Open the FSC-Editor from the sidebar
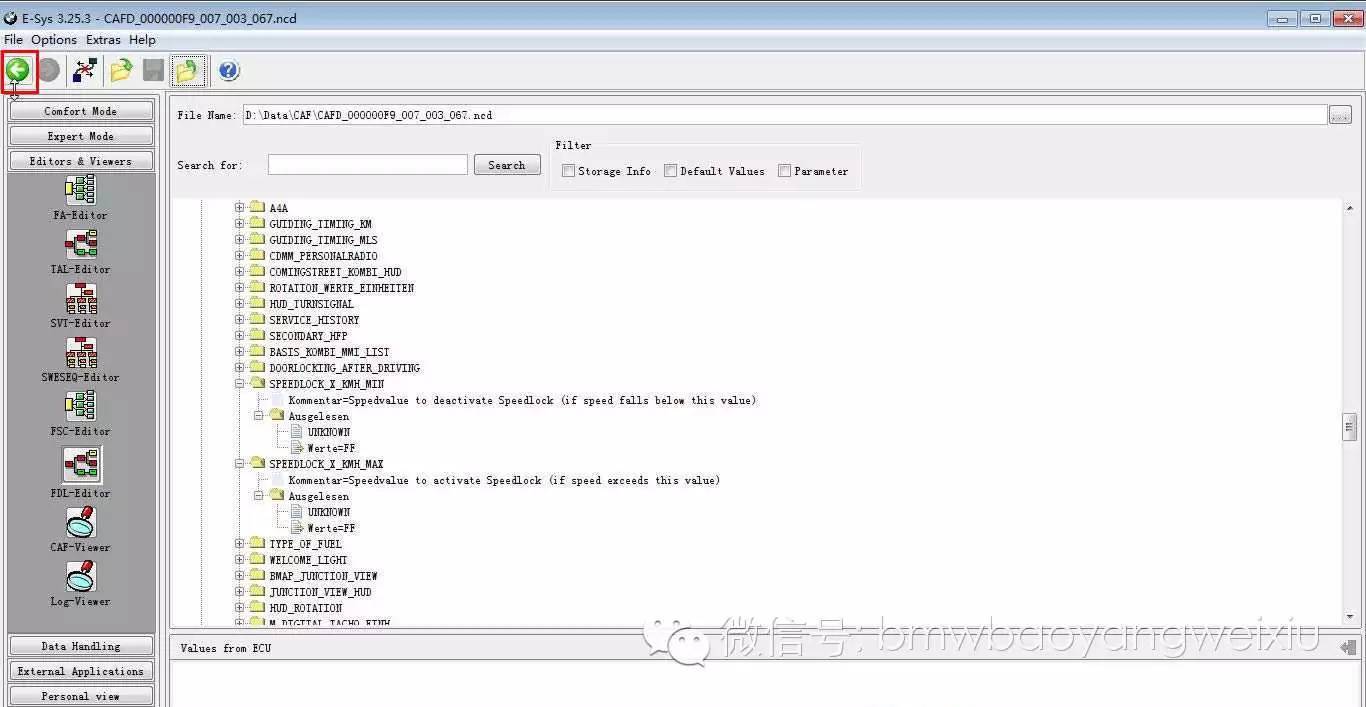This screenshot has width=1366, height=707. [81, 412]
